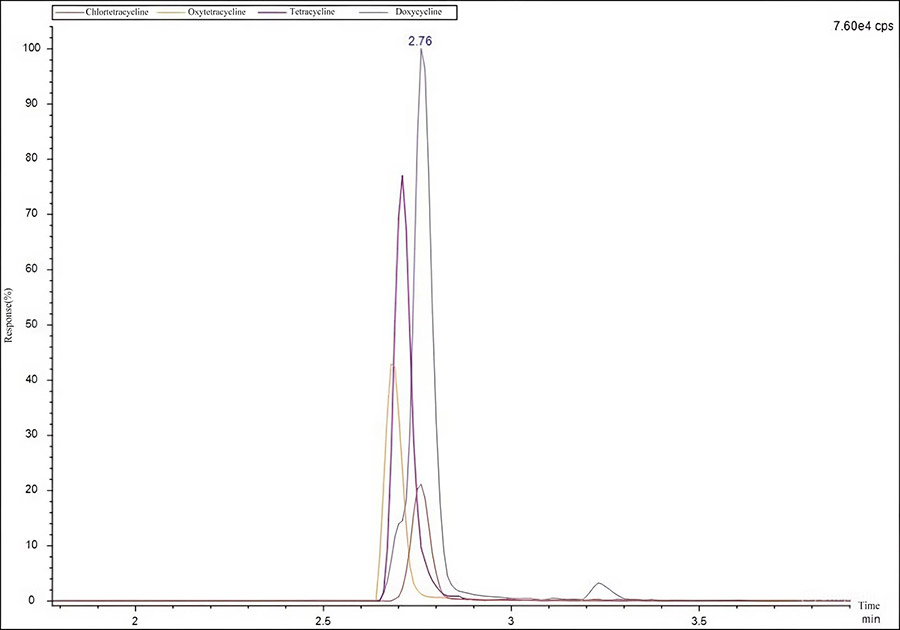The image size is (900, 630).
Task: Click the Chlortetracycline legend line swatch
Action: 70,13
